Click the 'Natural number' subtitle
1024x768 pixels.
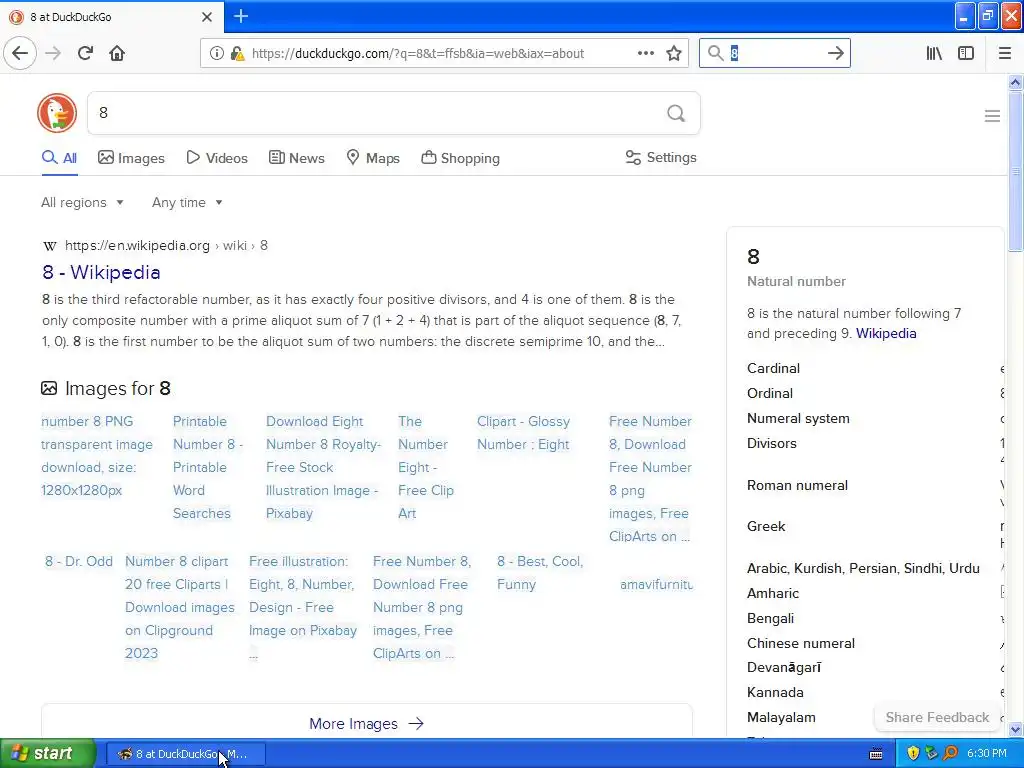click(796, 281)
